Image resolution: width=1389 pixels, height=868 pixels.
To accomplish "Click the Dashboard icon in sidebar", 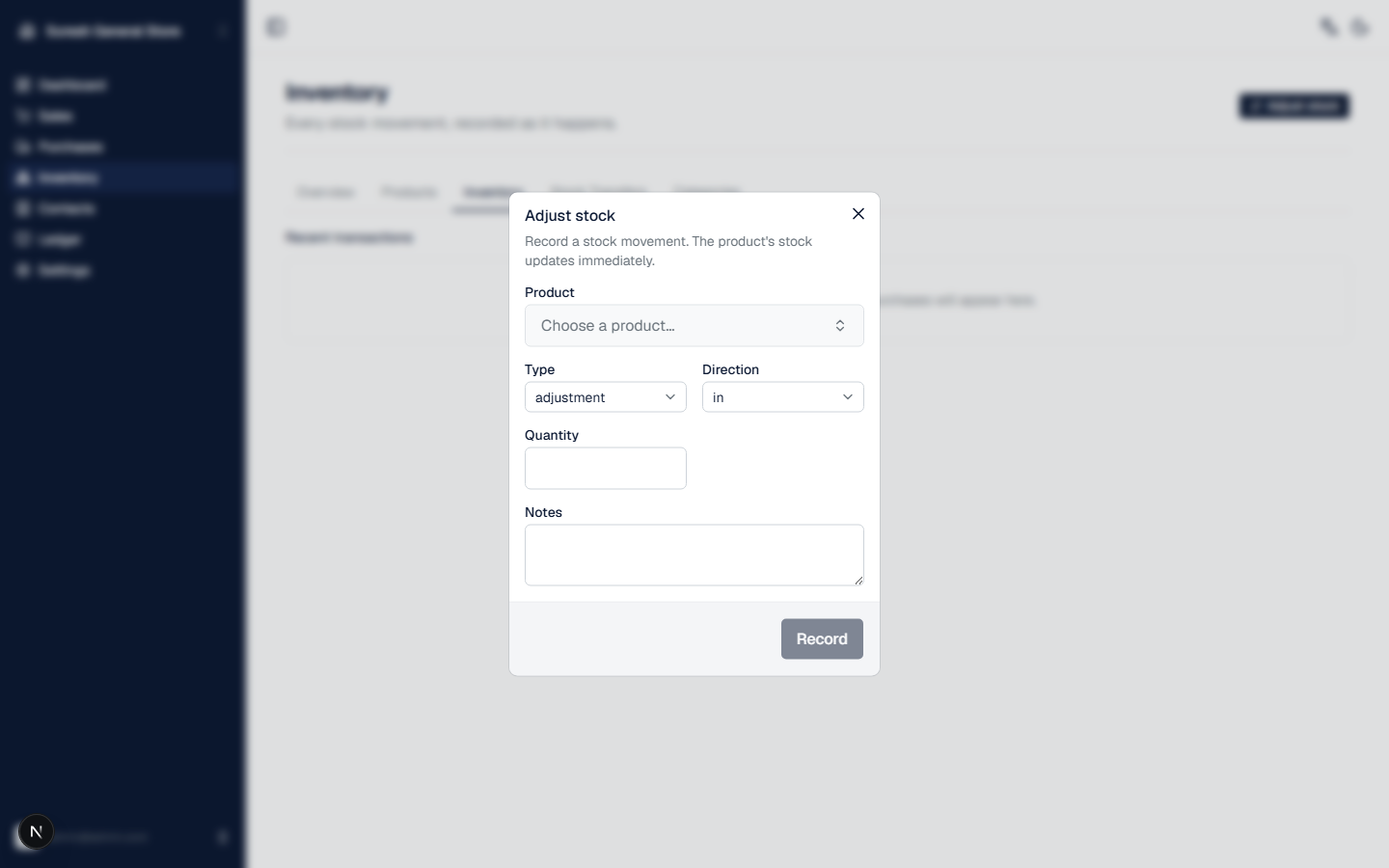I will (23, 85).
